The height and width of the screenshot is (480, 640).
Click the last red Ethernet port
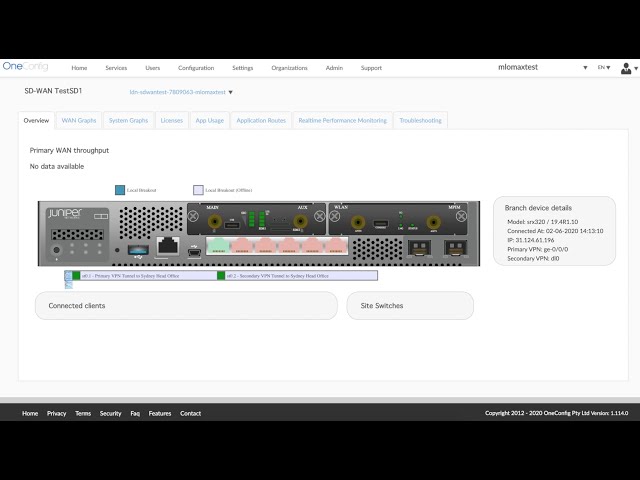point(336,246)
